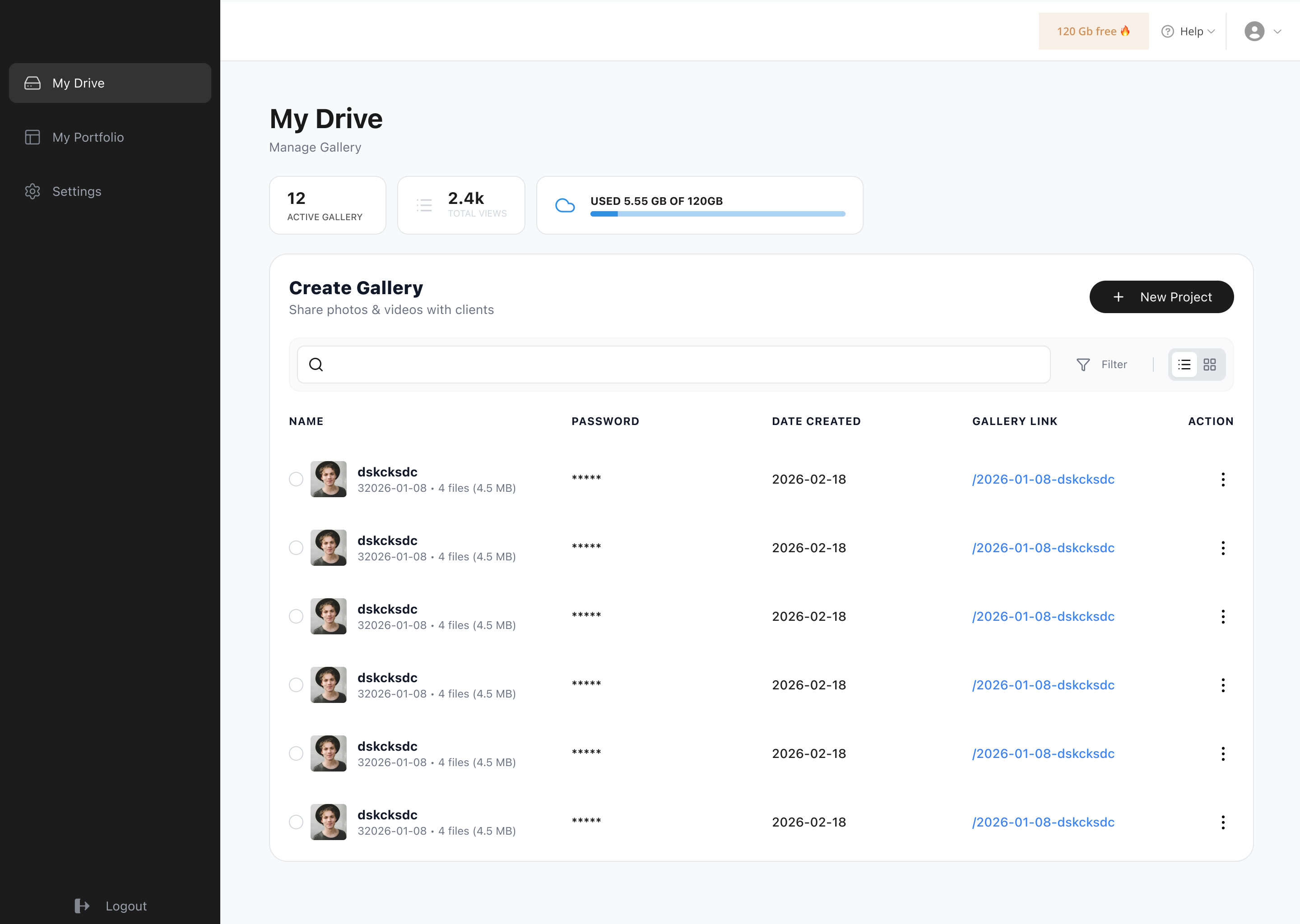The width and height of the screenshot is (1300, 924).
Task: Open second row /2026-01-08-dskcksdc gallery link
Action: tap(1043, 548)
